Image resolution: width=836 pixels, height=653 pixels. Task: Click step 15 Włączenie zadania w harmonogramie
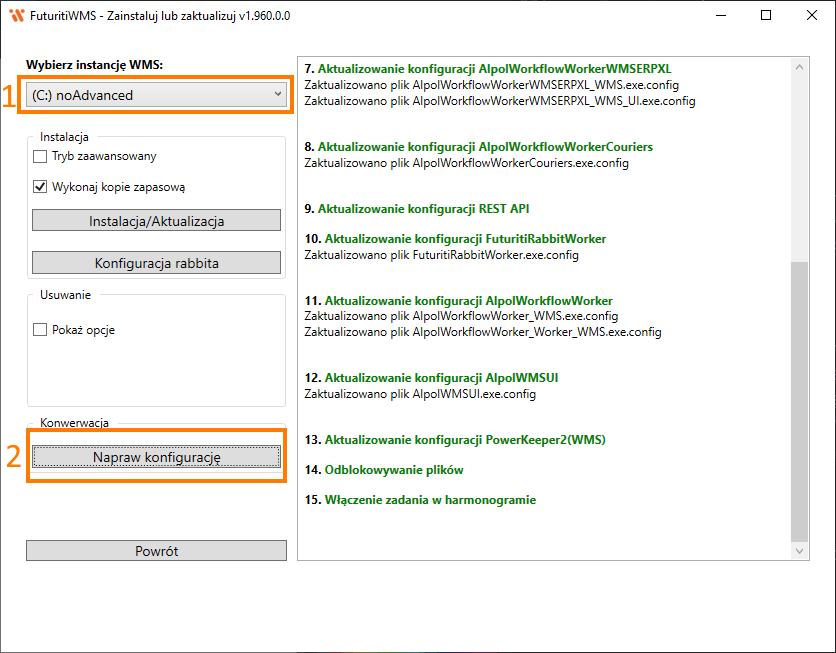(420, 499)
